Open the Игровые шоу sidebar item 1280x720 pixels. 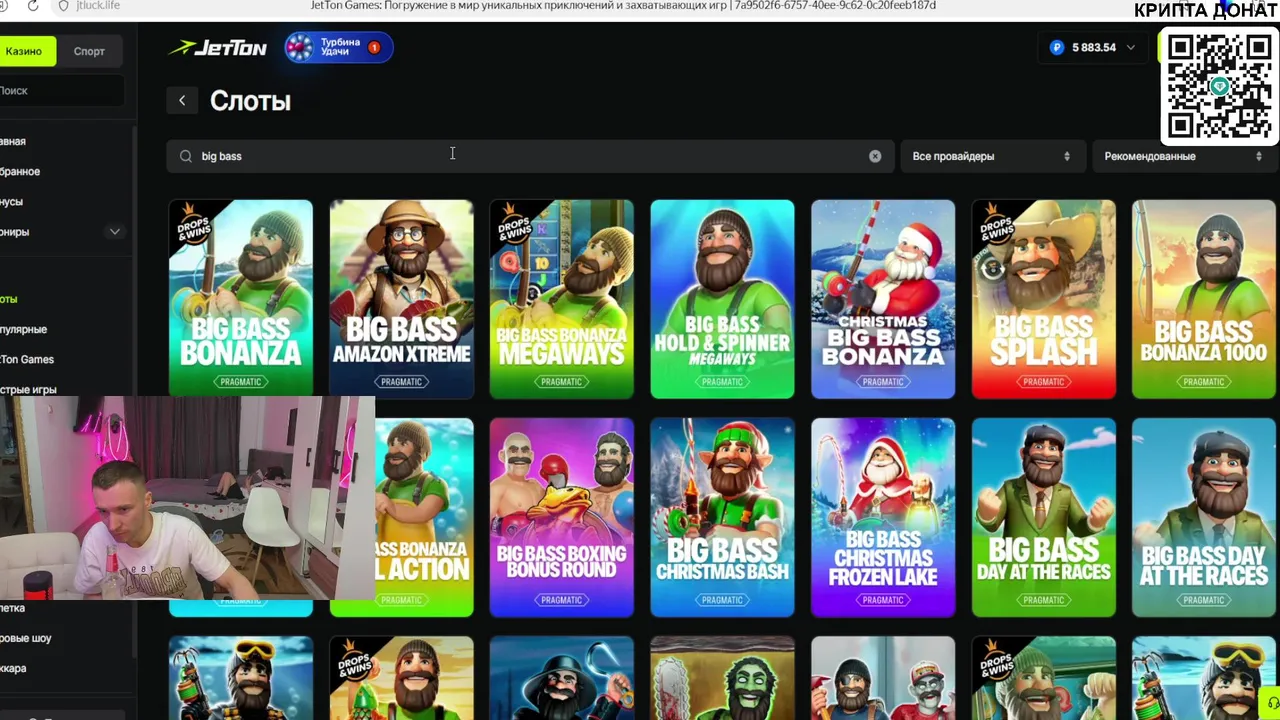click(x=26, y=637)
